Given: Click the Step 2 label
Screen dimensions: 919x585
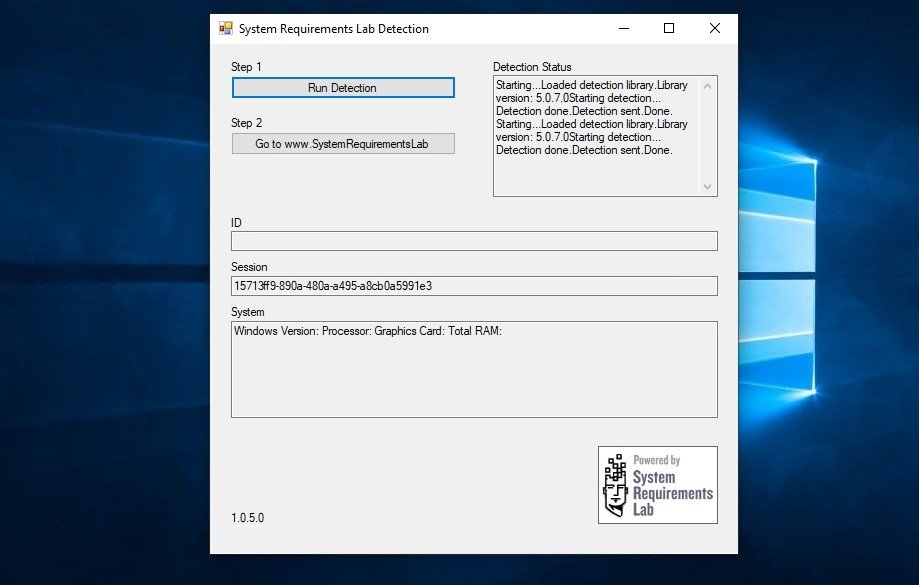Looking at the screenshot, I should pos(246,123).
